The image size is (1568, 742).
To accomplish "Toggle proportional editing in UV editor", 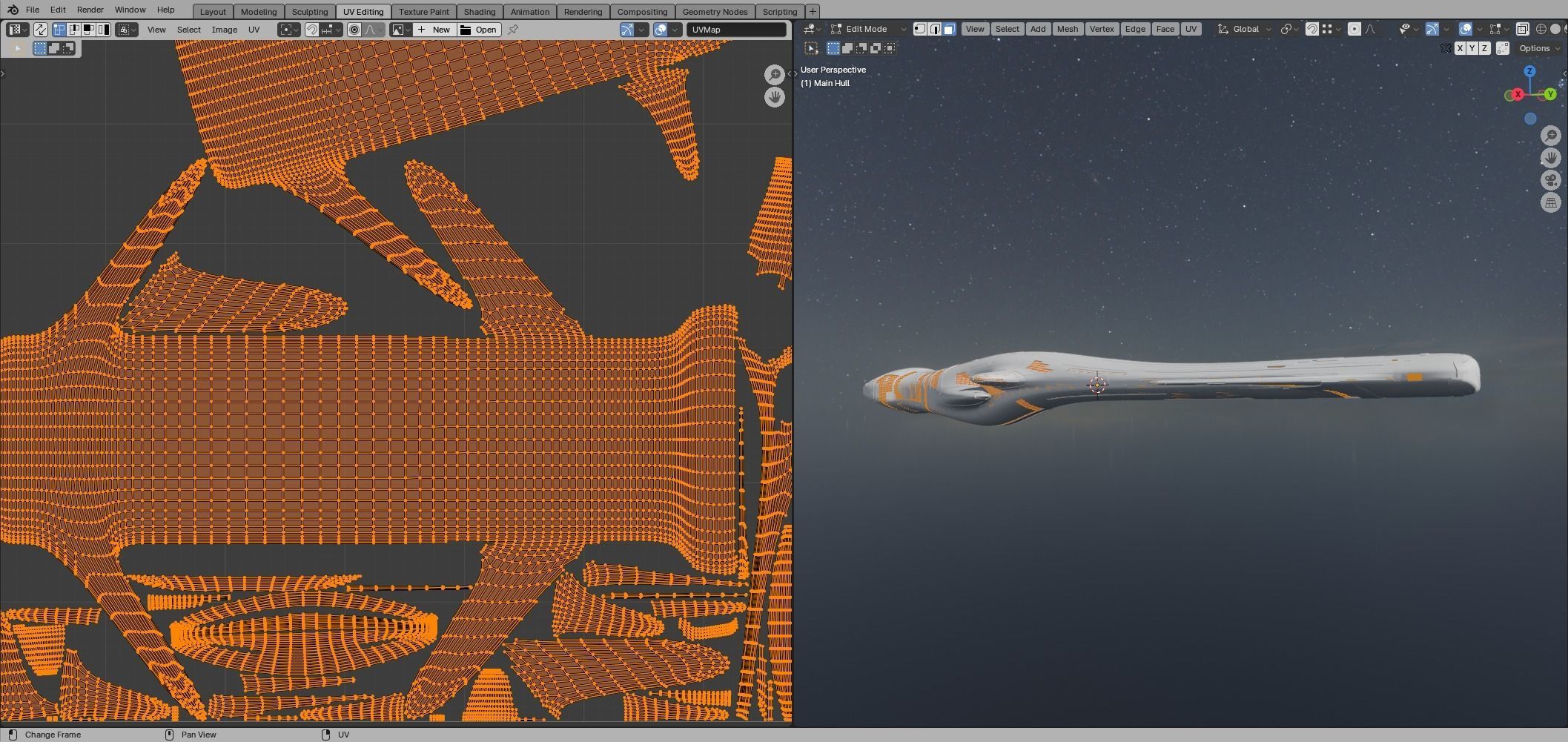I will pyautogui.click(x=354, y=30).
